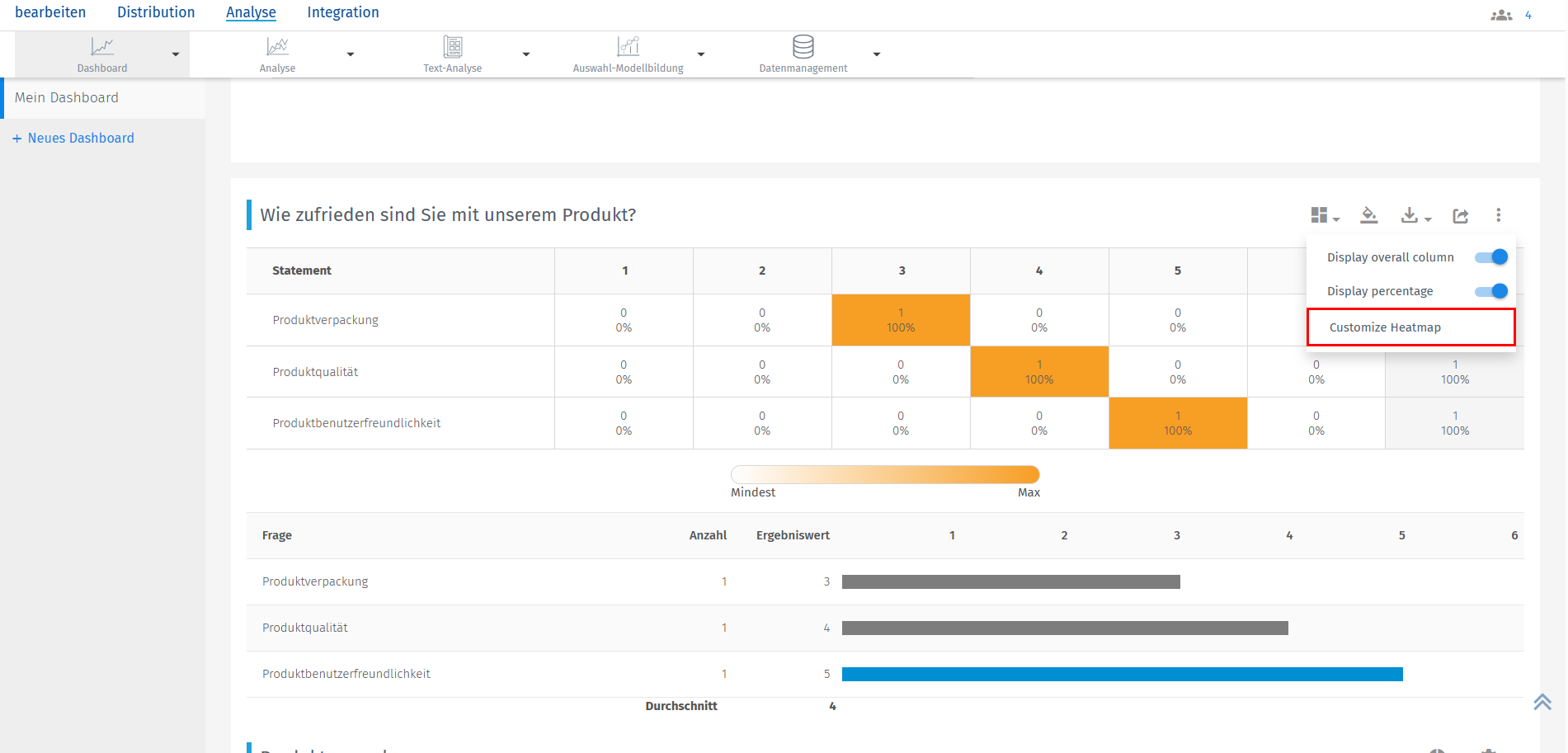Expand the Dashboard dropdown arrow
Image resolution: width=1568 pixels, height=753 pixels.
(176, 54)
